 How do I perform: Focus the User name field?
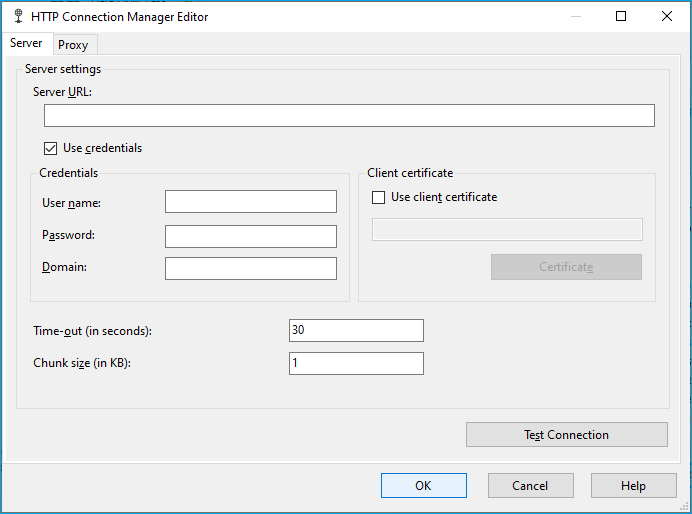[x=251, y=202]
